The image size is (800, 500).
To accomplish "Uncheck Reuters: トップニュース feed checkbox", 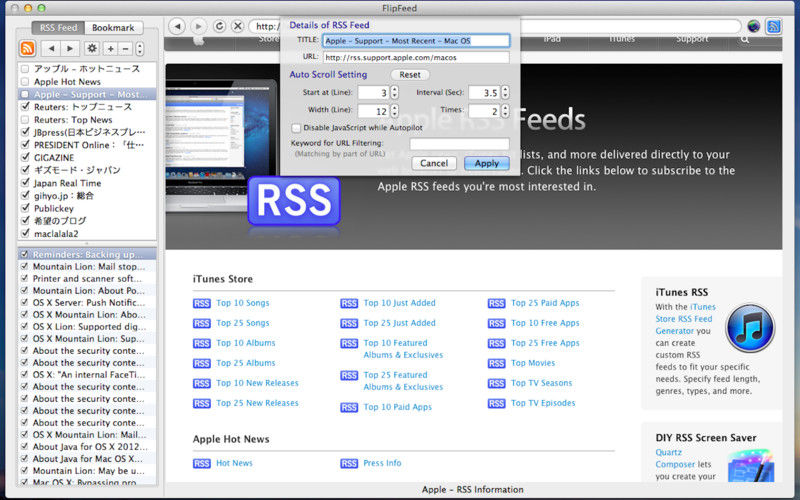I will click(25, 107).
